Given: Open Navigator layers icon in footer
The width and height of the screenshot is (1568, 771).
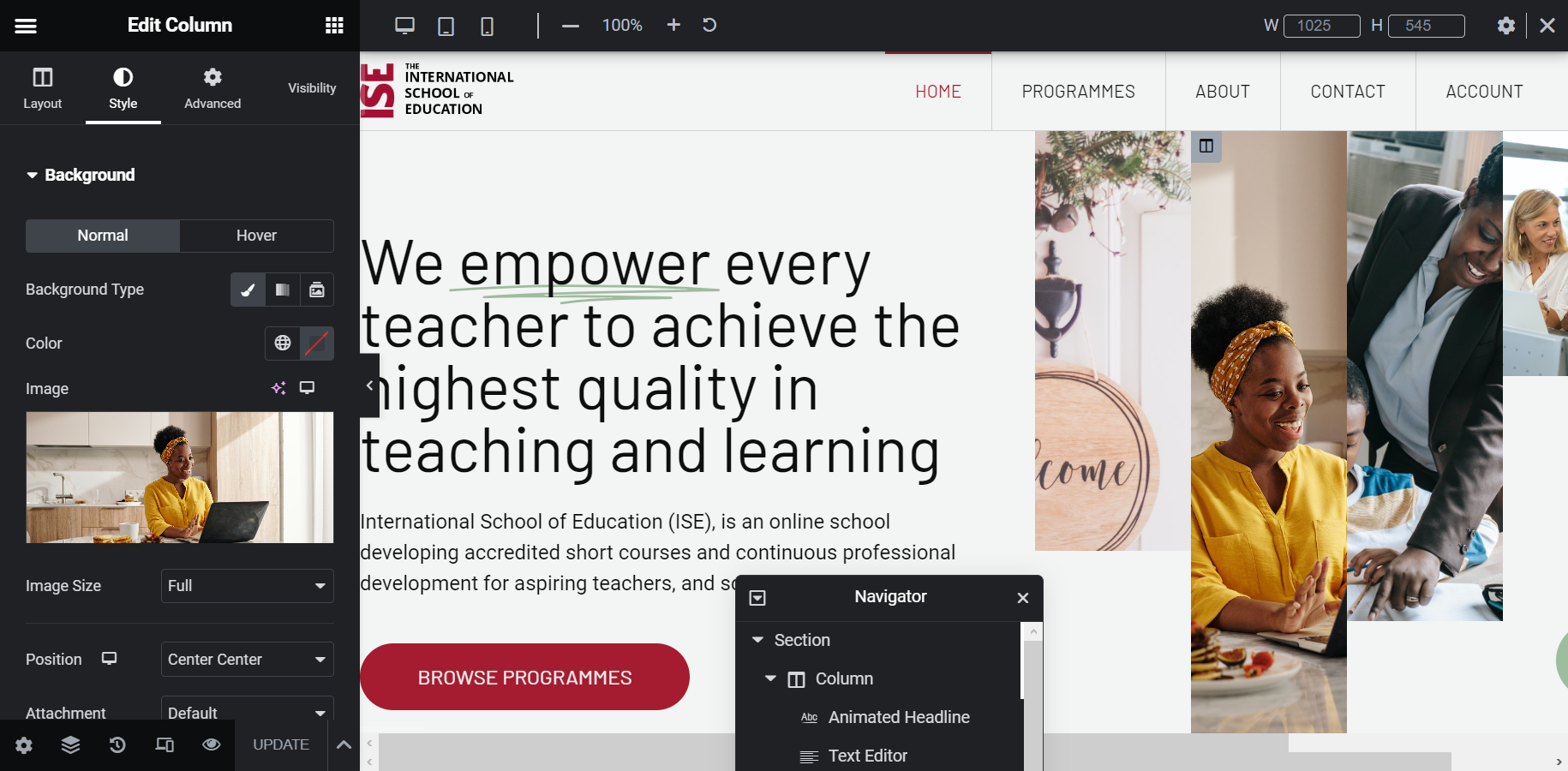Looking at the screenshot, I should pos(70,744).
